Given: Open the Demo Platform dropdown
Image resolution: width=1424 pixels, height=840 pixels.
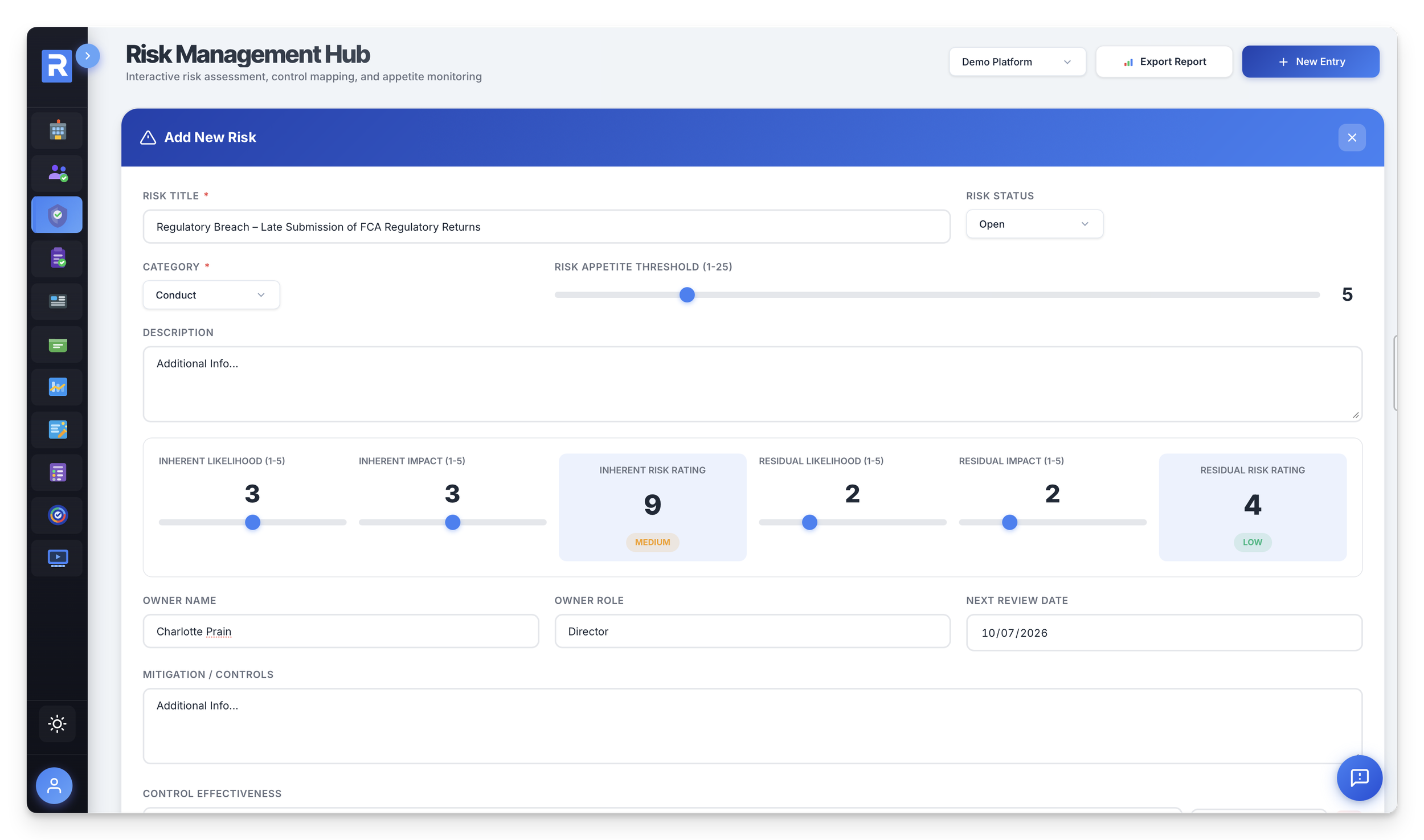Looking at the screenshot, I should click(x=1017, y=62).
